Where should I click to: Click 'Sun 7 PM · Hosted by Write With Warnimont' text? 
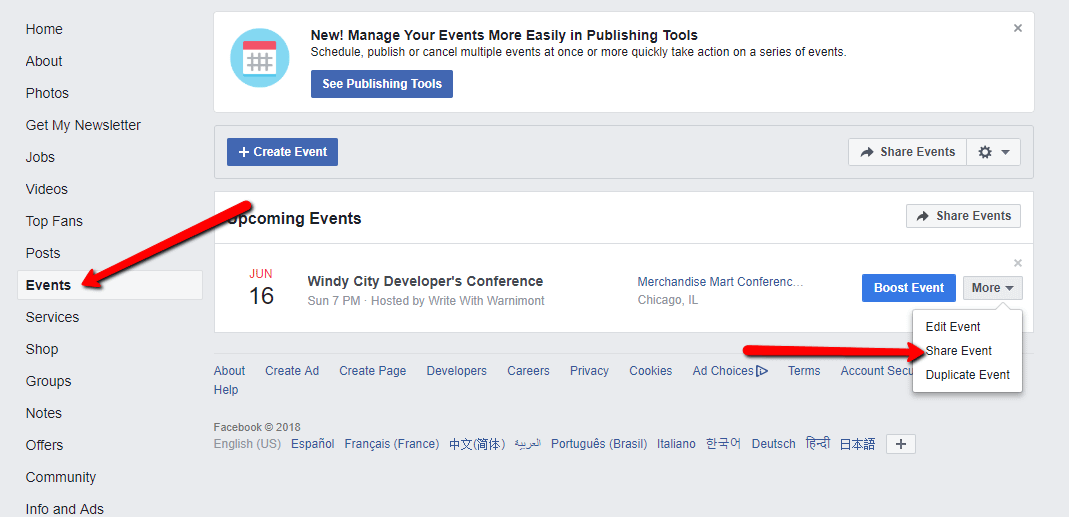[426, 301]
